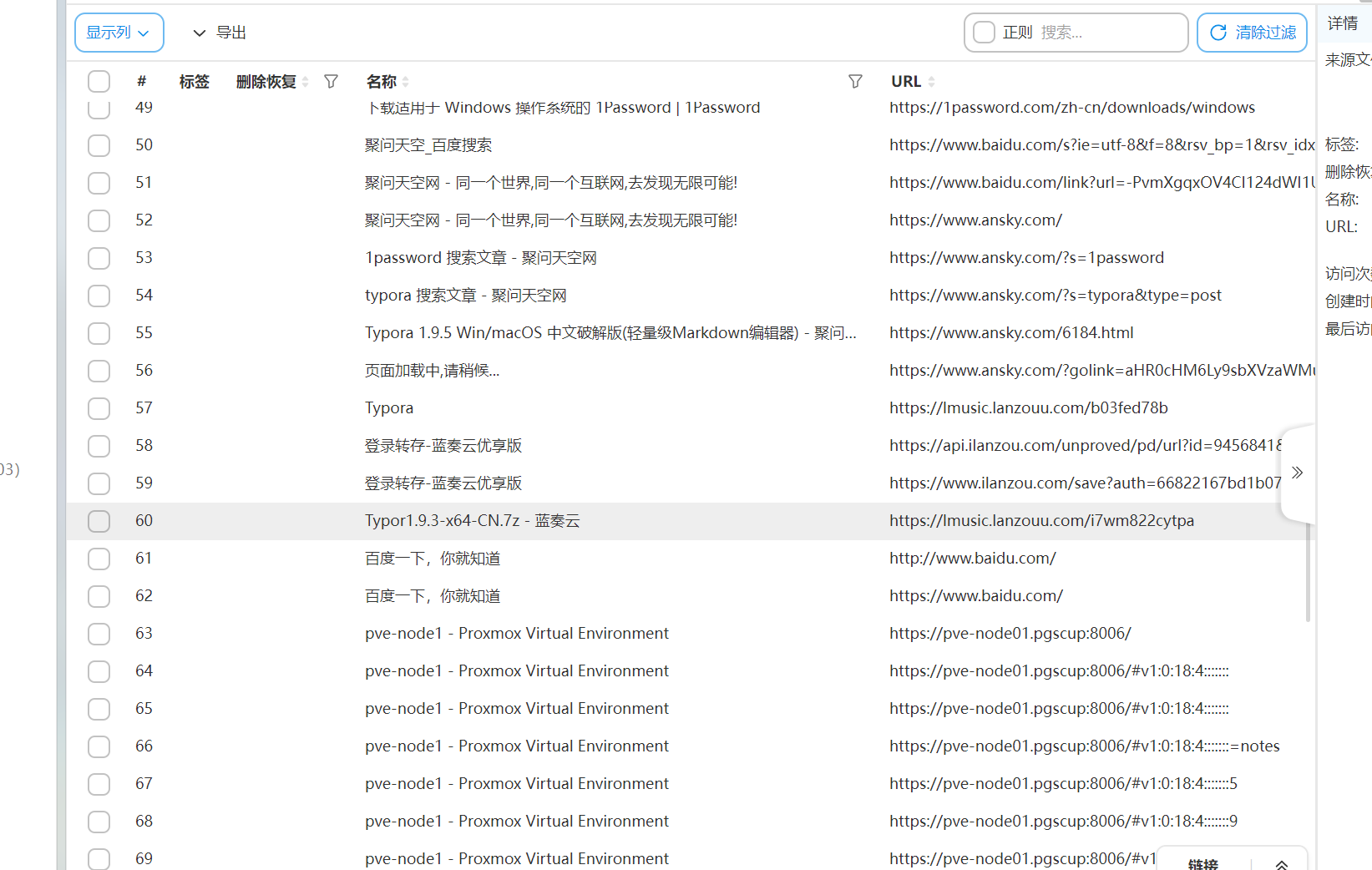Click the 标签 column header
The width and height of the screenshot is (1372, 870).
[195, 82]
